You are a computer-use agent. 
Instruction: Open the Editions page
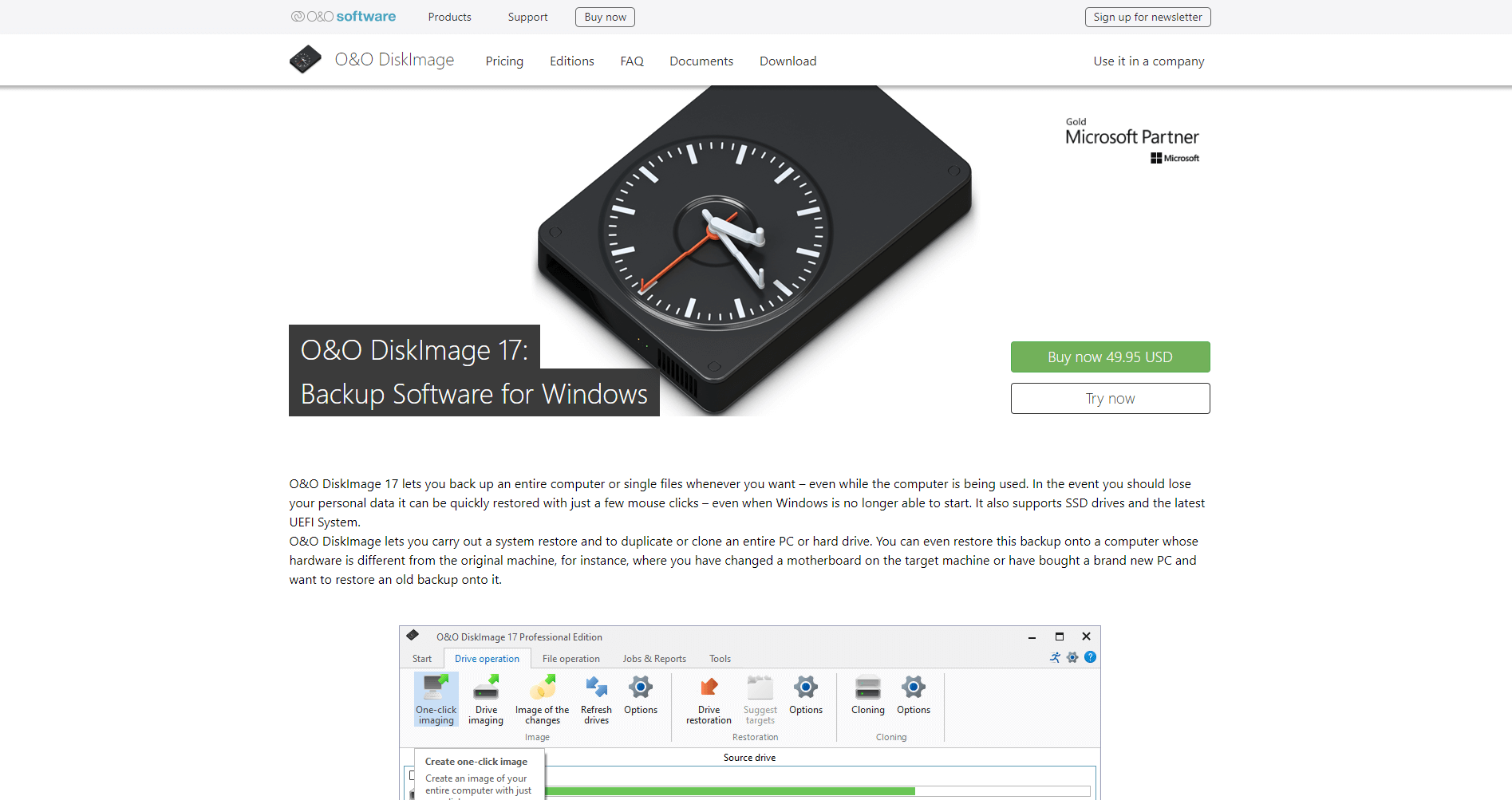[x=572, y=61]
